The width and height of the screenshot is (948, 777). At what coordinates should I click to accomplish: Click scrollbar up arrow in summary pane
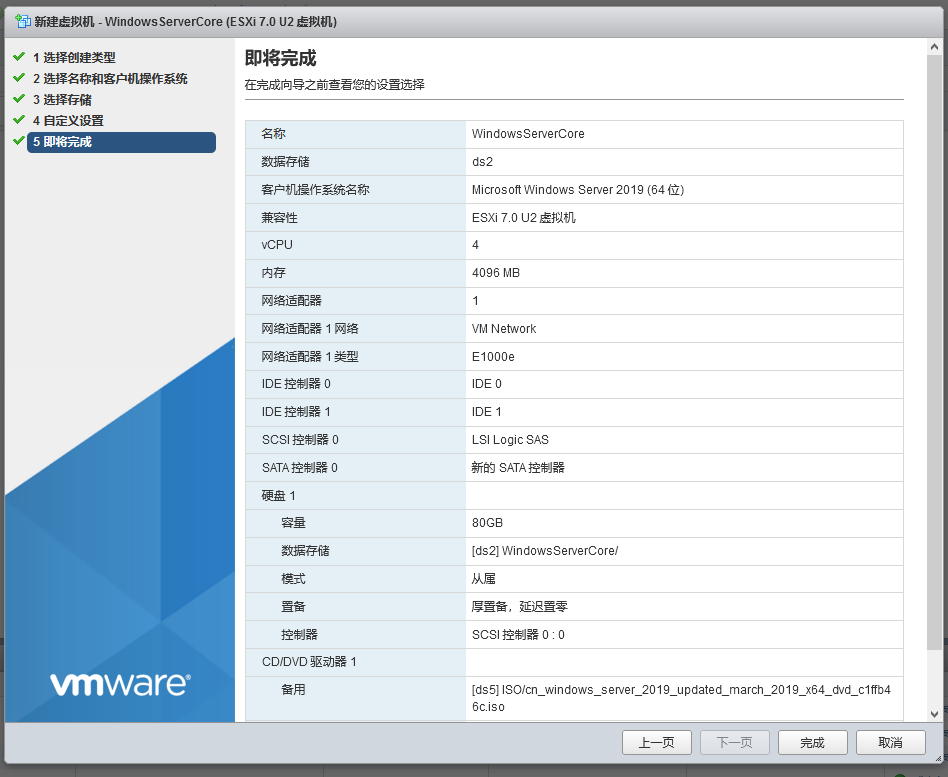pos(935,47)
